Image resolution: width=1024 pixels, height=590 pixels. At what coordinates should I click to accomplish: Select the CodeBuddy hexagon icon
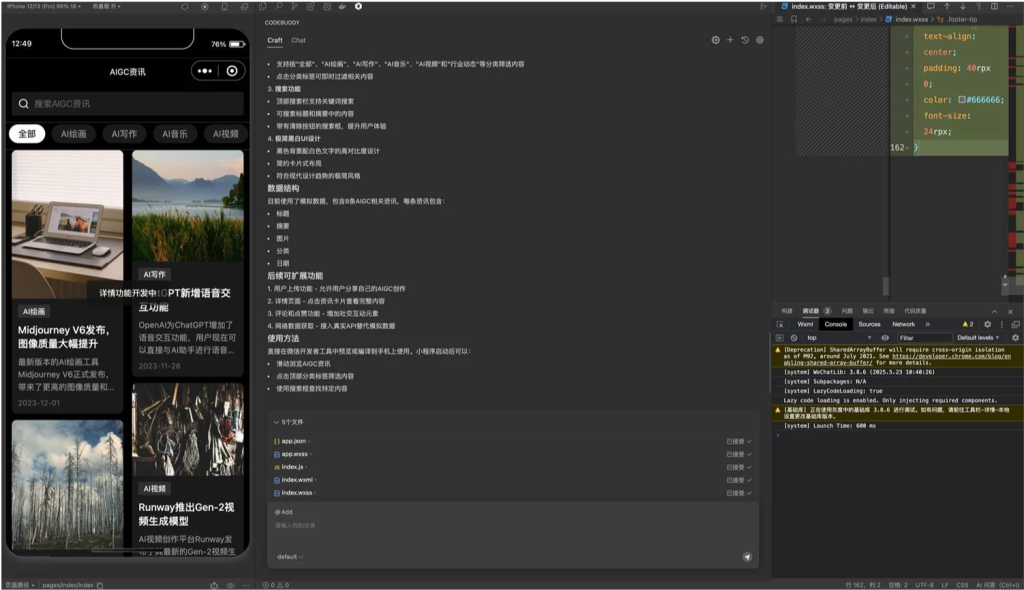point(358,7)
